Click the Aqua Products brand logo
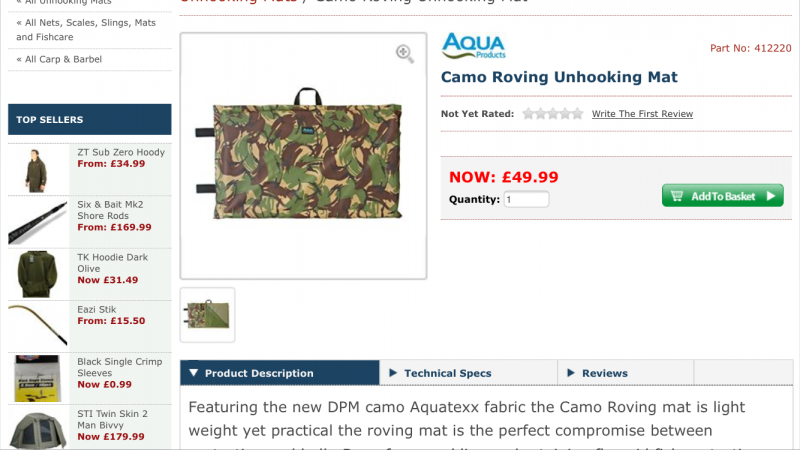Viewport: 800px width, 450px height. [473, 46]
